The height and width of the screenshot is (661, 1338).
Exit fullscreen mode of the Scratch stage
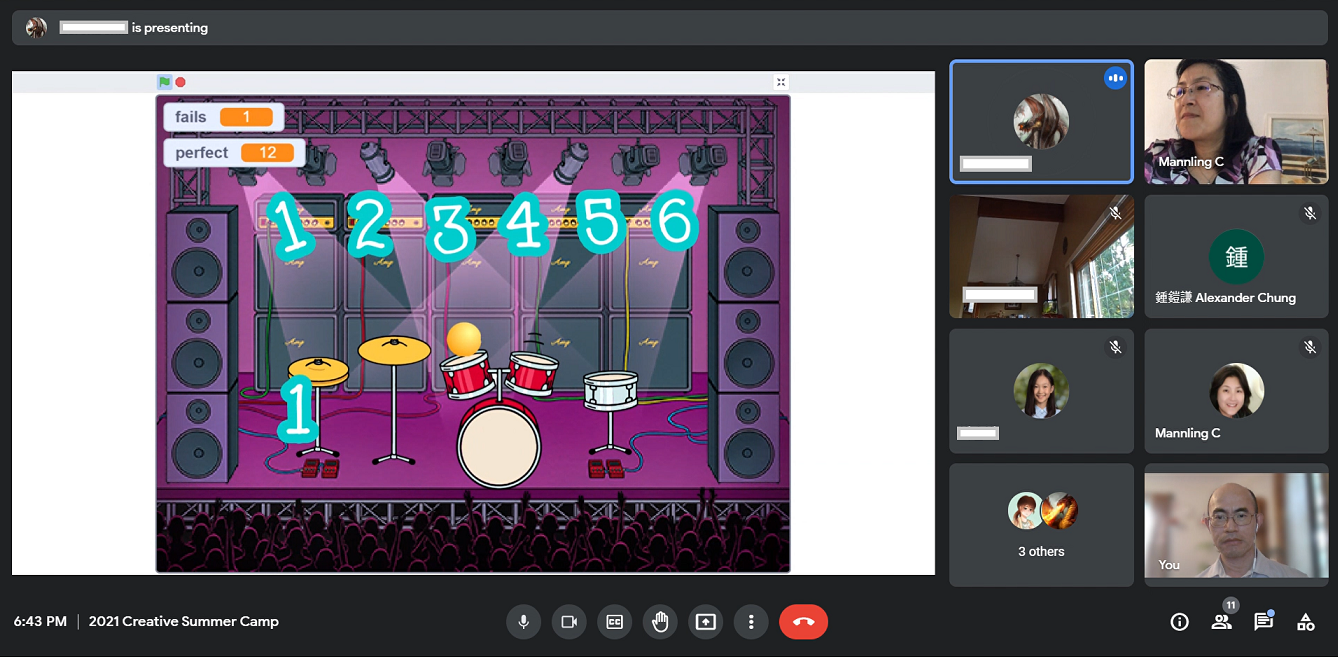click(x=781, y=82)
